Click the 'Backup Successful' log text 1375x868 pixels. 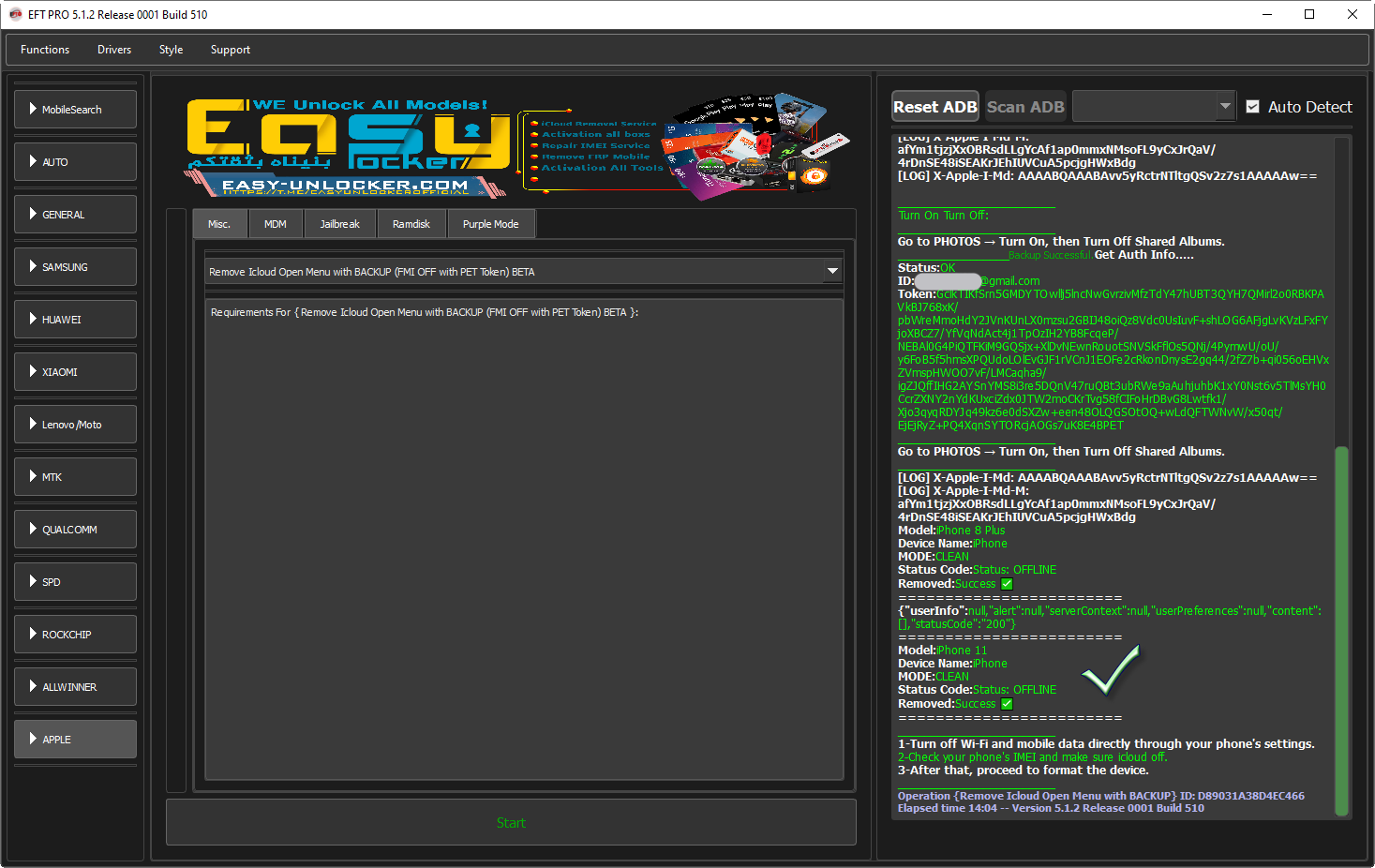coord(1050,255)
